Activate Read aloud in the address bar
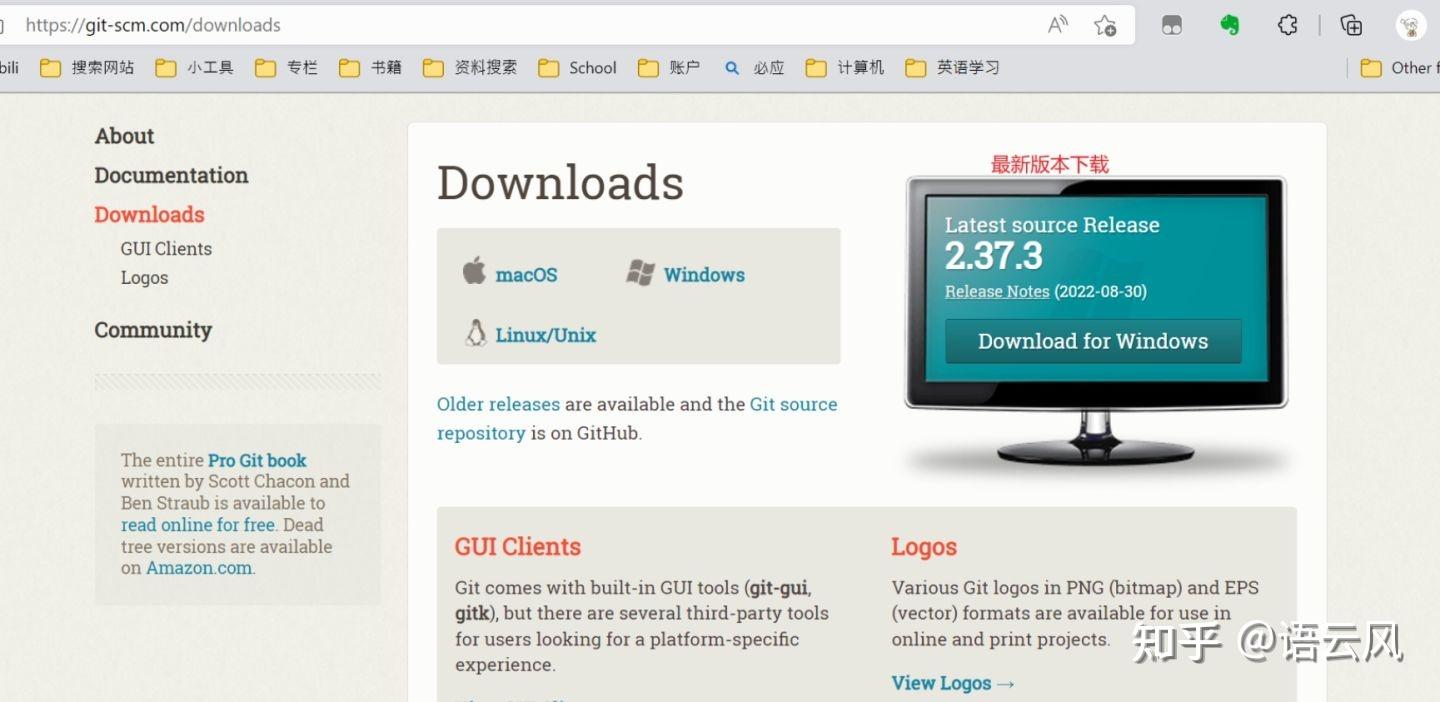This screenshot has width=1440, height=702. click(x=1057, y=24)
